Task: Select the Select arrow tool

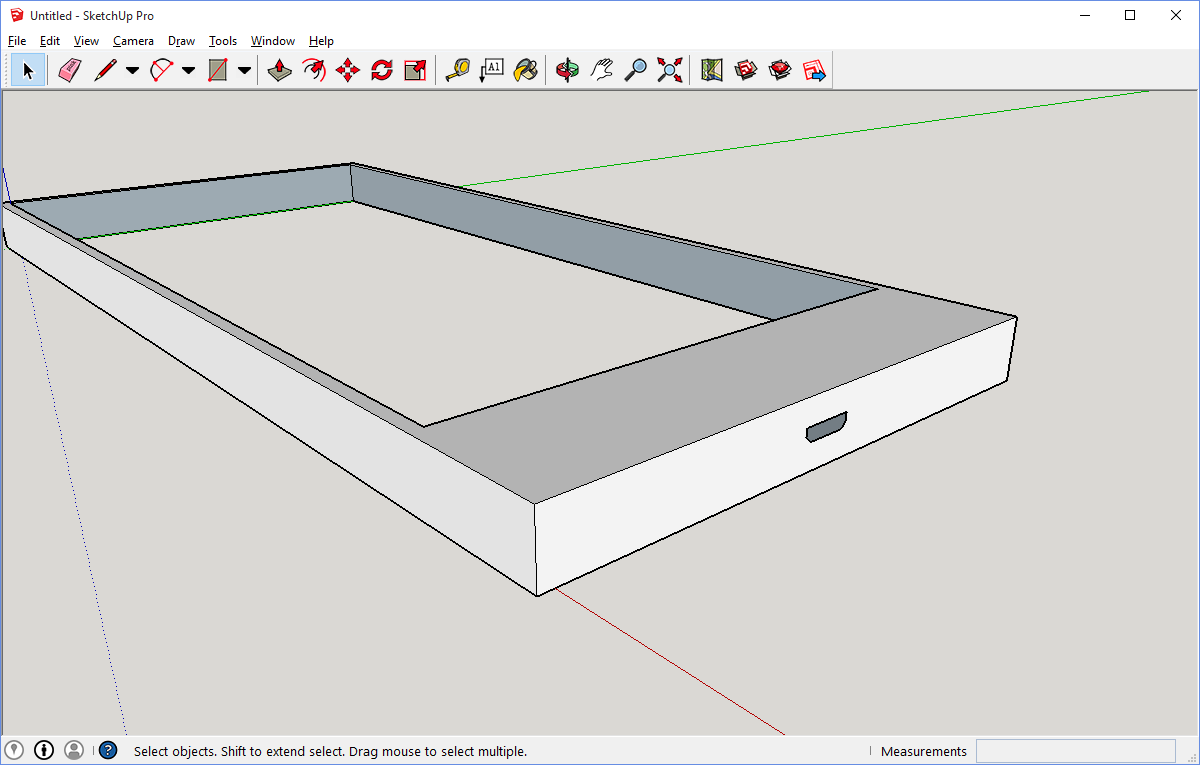Action: pos(29,70)
